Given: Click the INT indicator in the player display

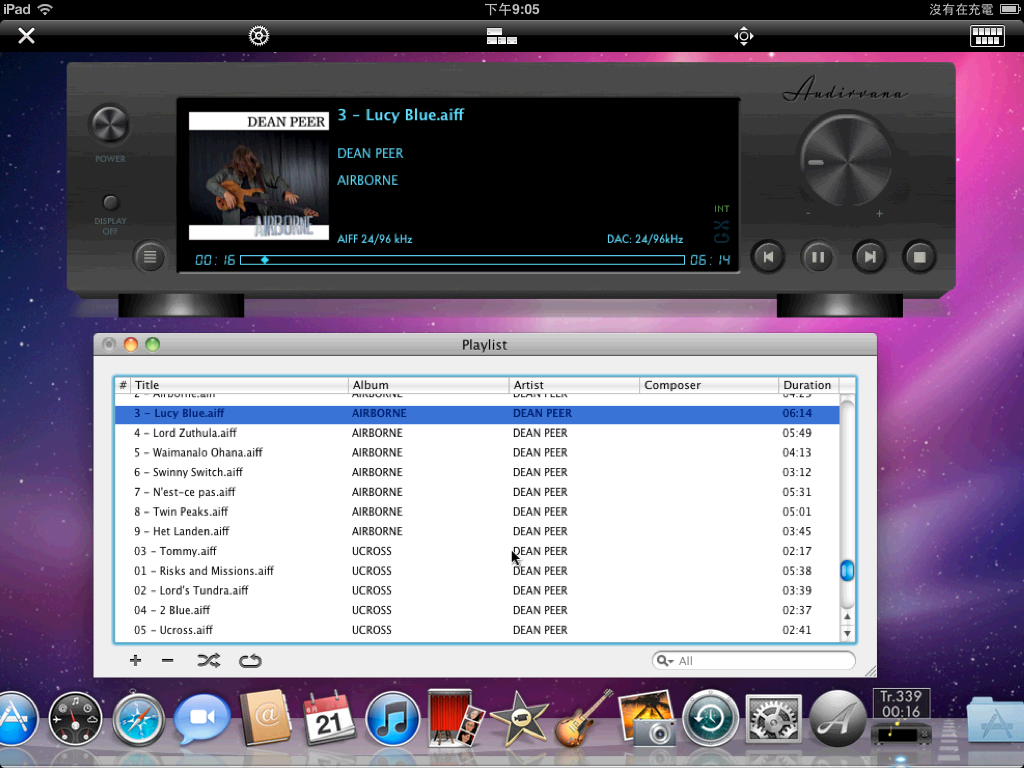Looking at the screenshot, I should (x=722, y=209).
